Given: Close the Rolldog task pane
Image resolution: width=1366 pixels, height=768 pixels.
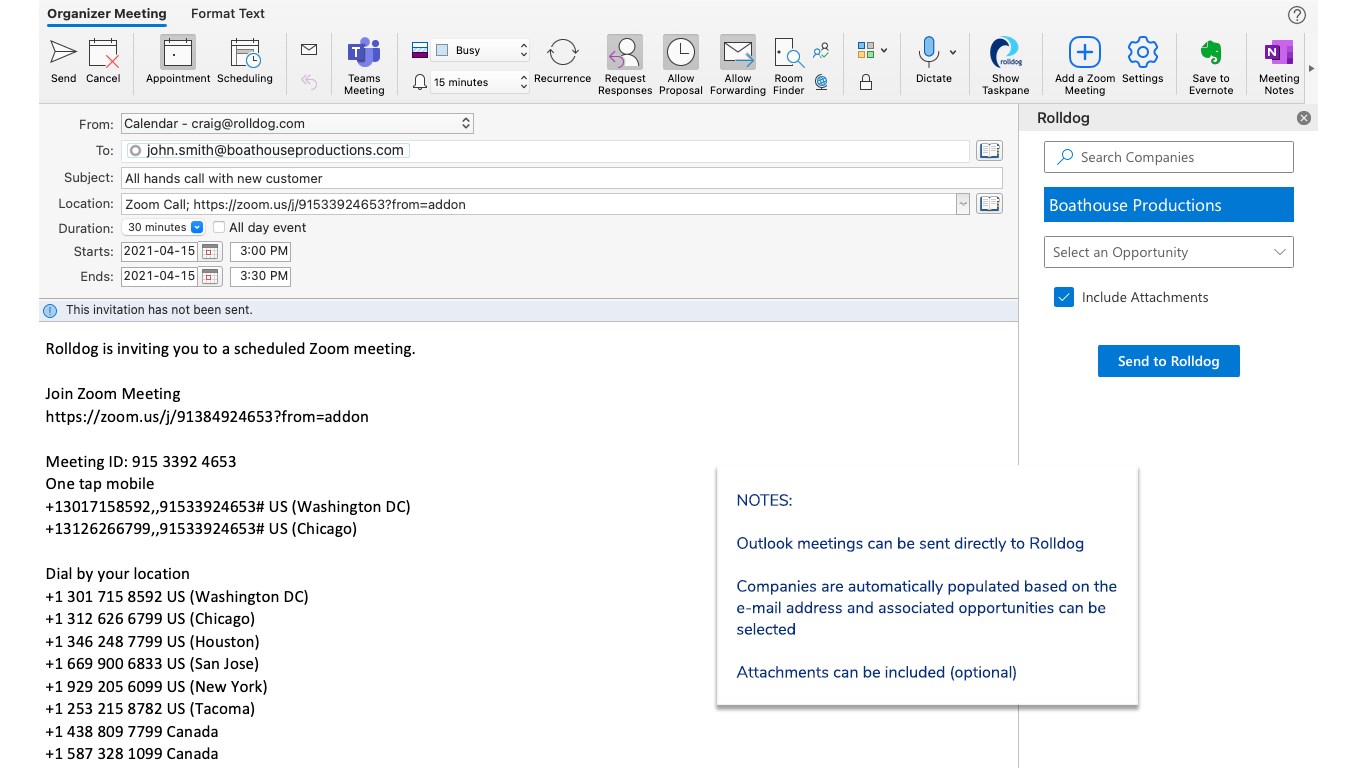Looking at the screenshot, I should 1304,118.
